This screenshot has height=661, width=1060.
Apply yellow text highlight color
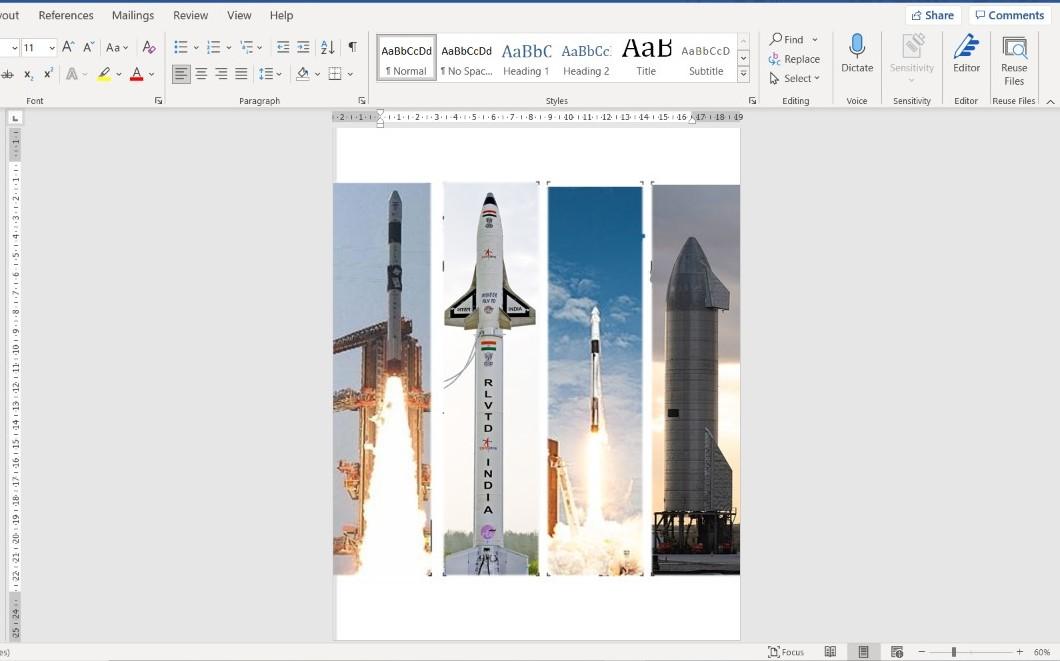pyautogui.click(x=104, y=74)
